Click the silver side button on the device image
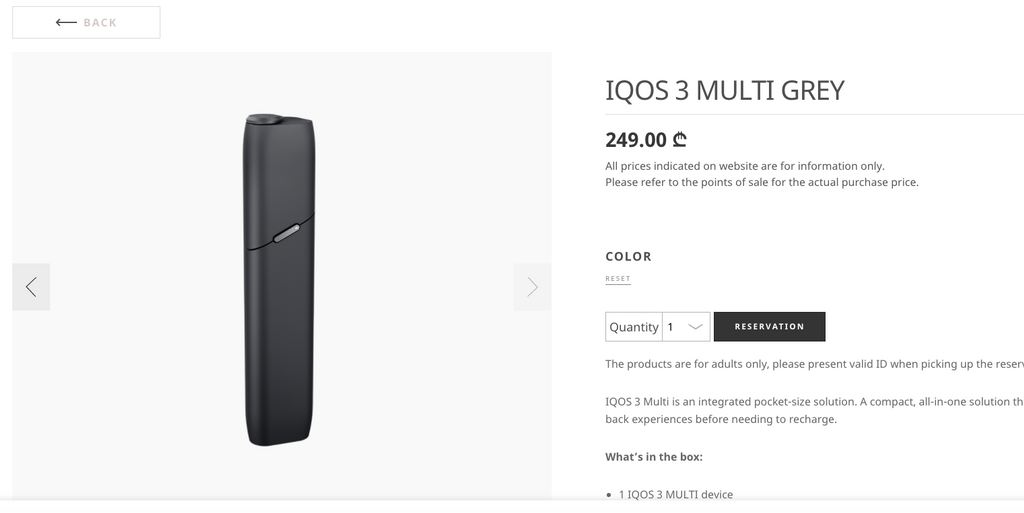1024x513 pixels. click(x=287, y=233)
